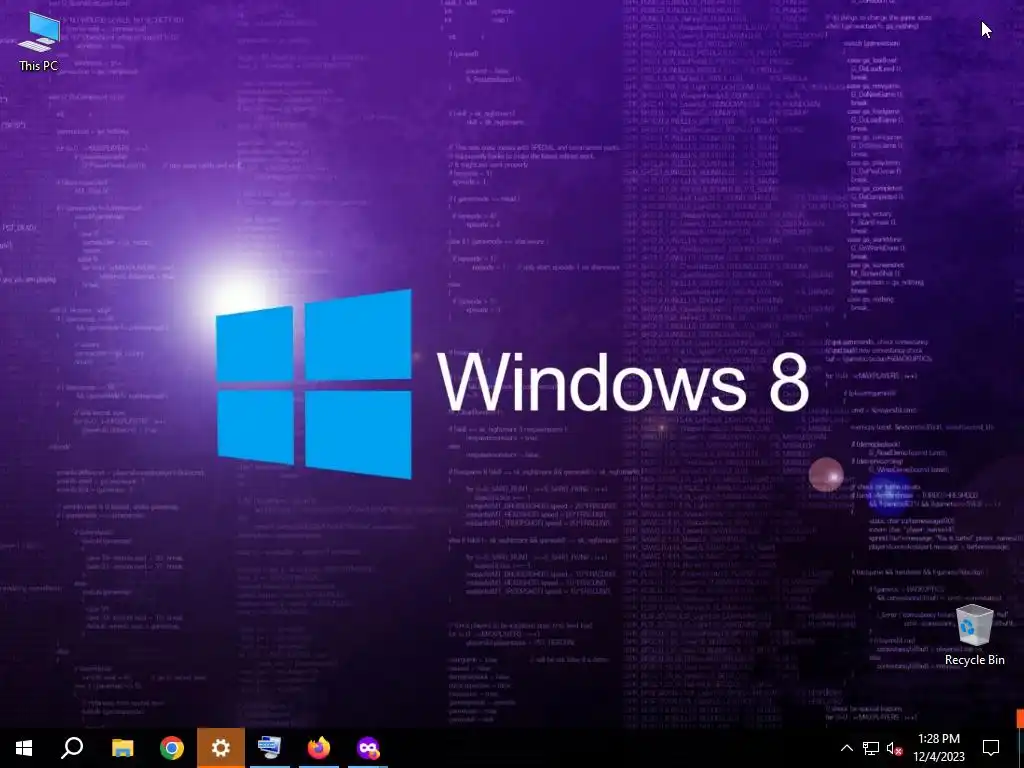Screen dimensions: 1024x768
Task: Switch to the Settings gear app
Action: 221,748
